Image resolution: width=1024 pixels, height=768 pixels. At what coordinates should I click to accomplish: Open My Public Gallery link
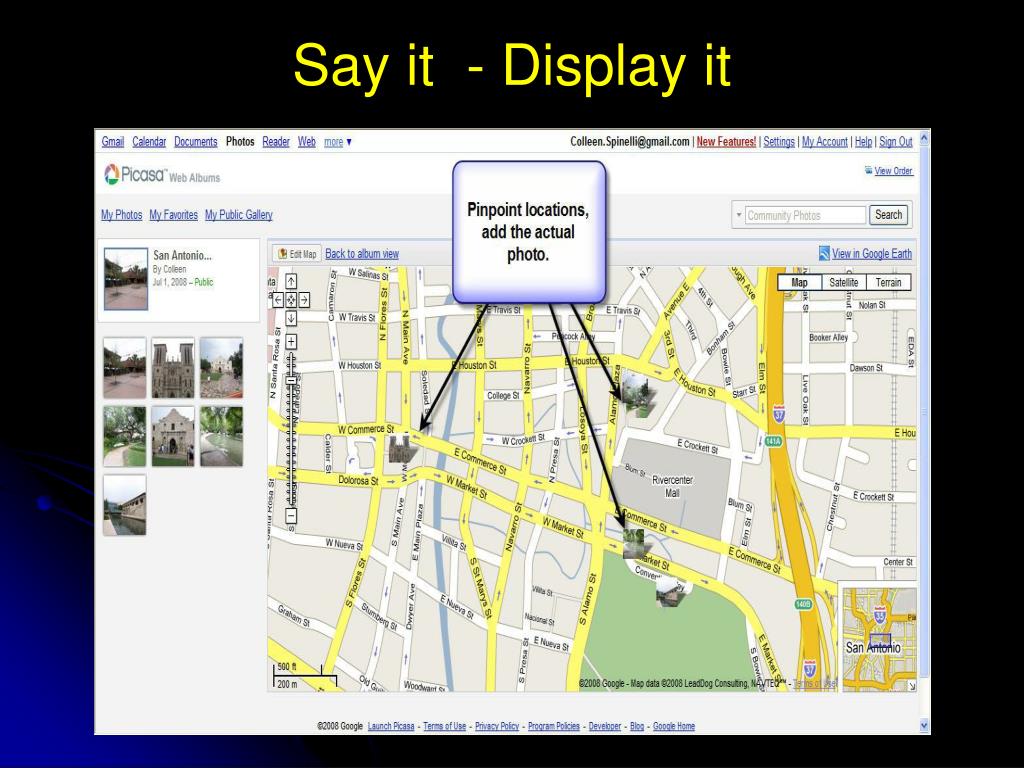[x=238, y=215]
